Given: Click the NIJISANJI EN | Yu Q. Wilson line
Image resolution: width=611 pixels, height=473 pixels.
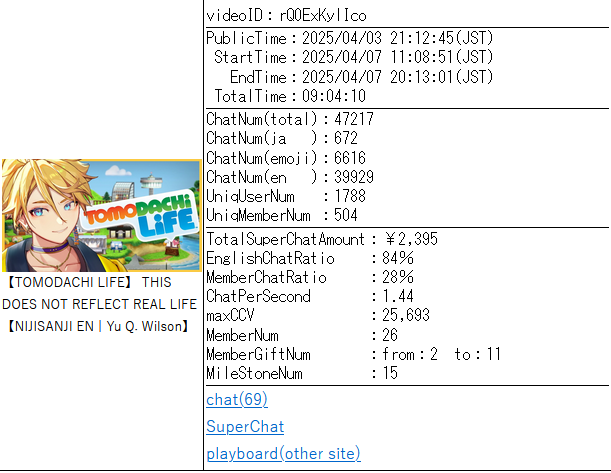Looking at the screenshot, I should click(99, 326).
